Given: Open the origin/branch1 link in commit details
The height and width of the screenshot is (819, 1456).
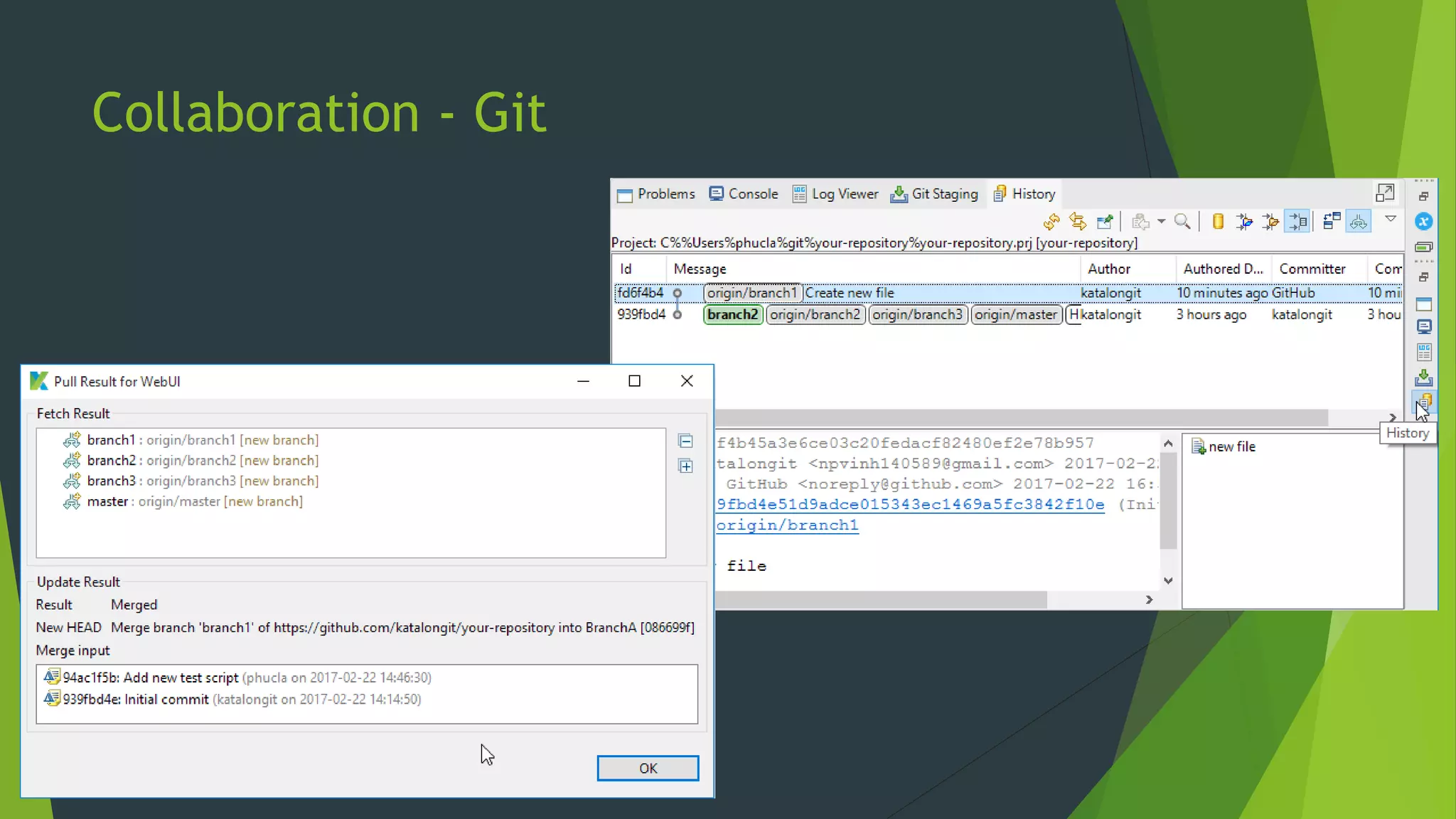Looking at the screenshot, I should pyautogui.click(x=787, y=525).
